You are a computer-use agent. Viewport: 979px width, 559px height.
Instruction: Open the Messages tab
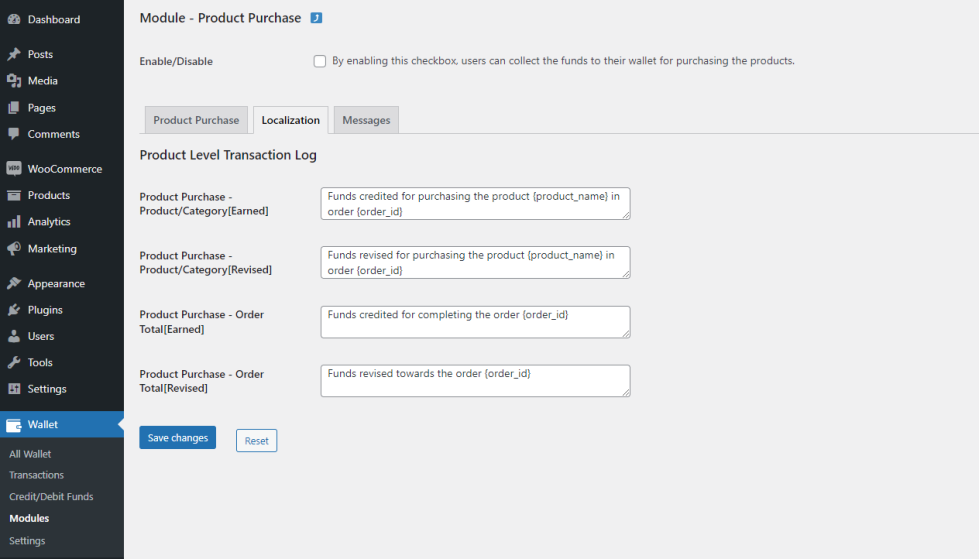coord(366,120)
